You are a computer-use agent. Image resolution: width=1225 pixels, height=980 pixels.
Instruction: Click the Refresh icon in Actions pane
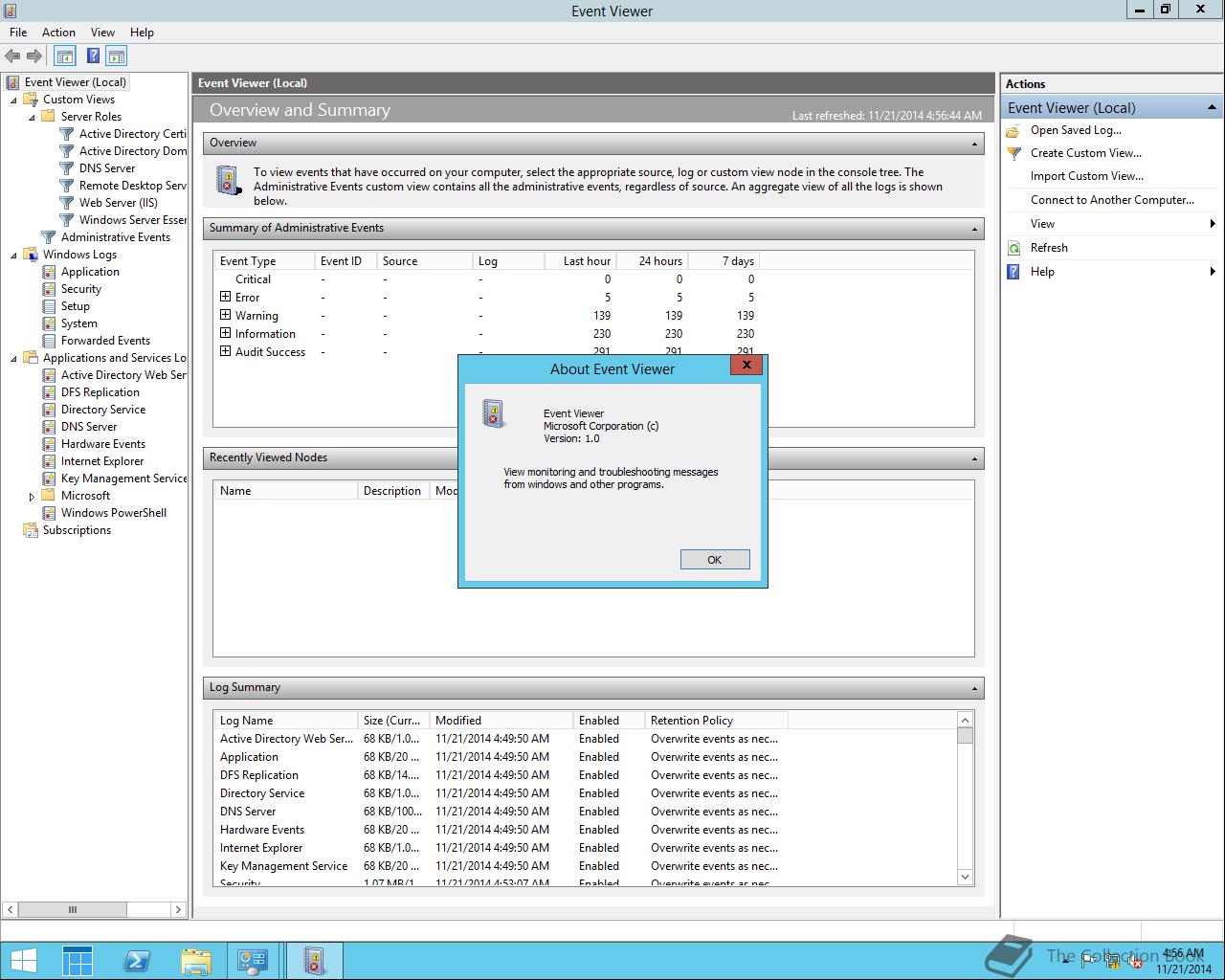pos(1013,248)
